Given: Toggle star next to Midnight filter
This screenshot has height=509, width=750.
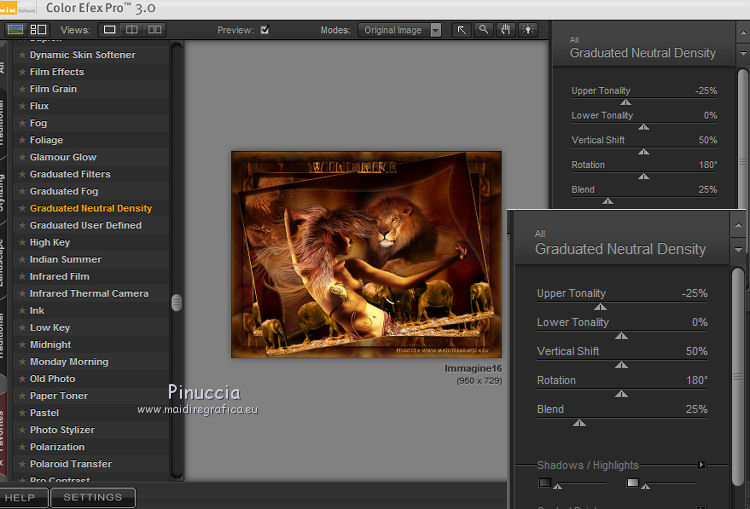Looking at the screenshot, I should point(22,345).
